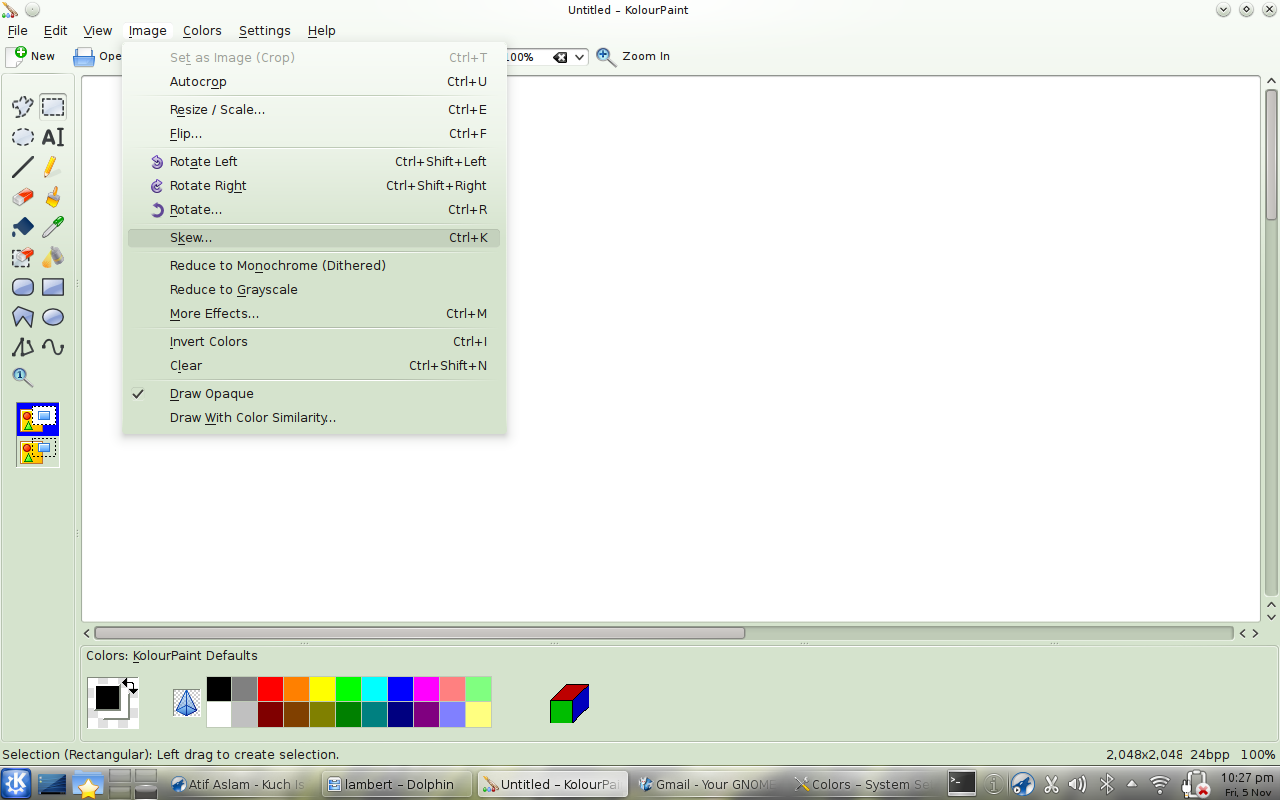Choose Autocrop from the Image menu
This screenshot has width=1280, height=800.
(x=314, y=82)
